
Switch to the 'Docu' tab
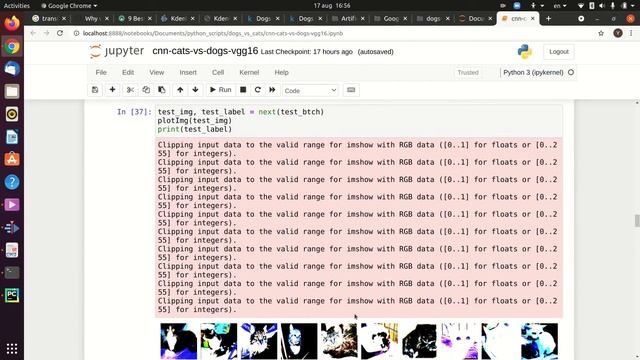click(x=476, y=18)
